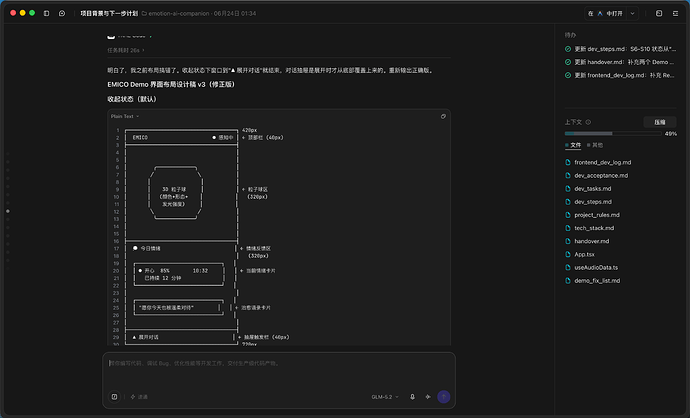The width and height of the screenshot is (690, 418).
Task: Click file icon beside dev_tasks.md
Action: pos(568,189)
